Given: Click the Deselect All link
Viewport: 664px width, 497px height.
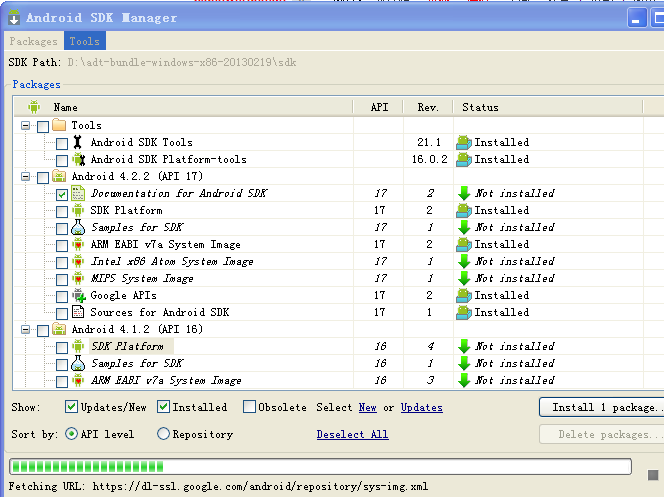Looking at the screenshot, I should [x=352, y=434].
